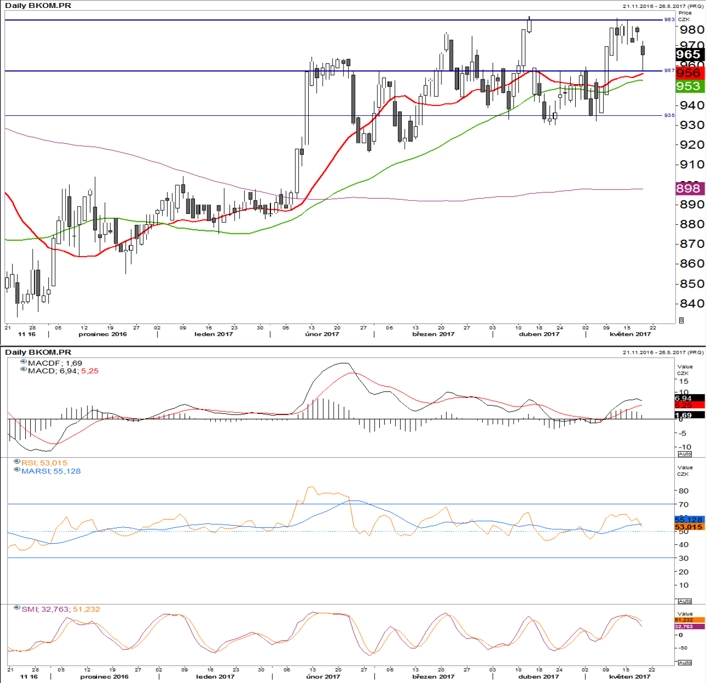Image resolution: width=706 pixels, height=683 pixels.
Task: Click date range text above price chart
Action: click(x=663, y=6)
